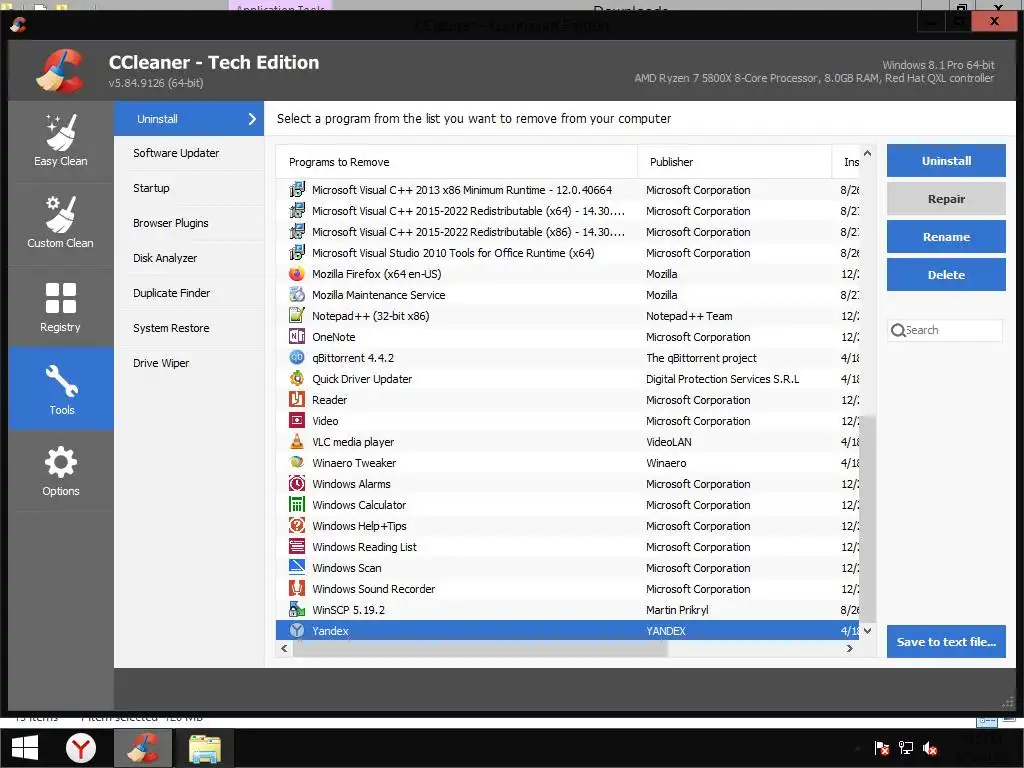Click the Mozilla Firefox icon in list

[296, 274]
